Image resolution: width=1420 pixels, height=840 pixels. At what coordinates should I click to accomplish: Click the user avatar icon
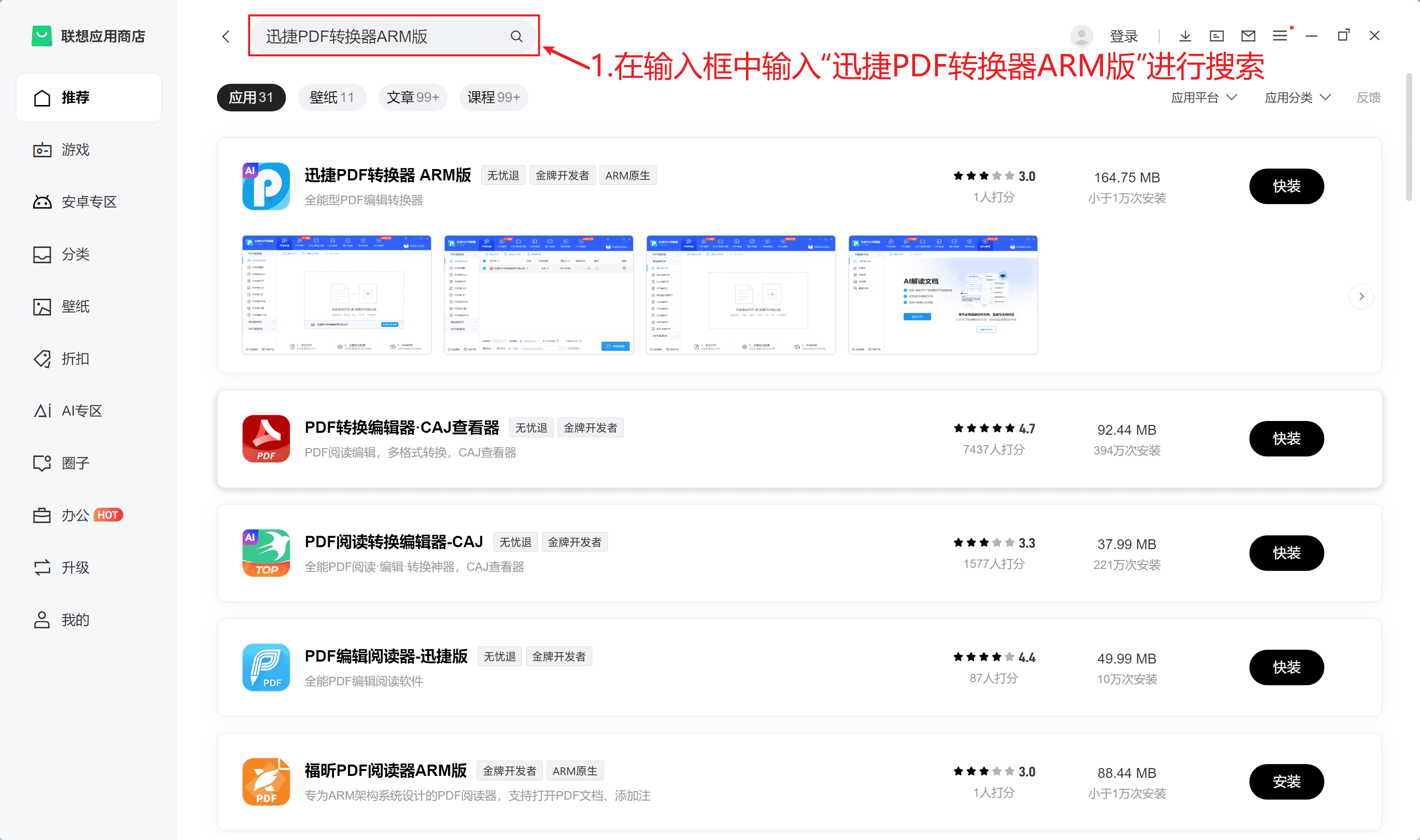pyautogui.click(x=1081, y=36)
